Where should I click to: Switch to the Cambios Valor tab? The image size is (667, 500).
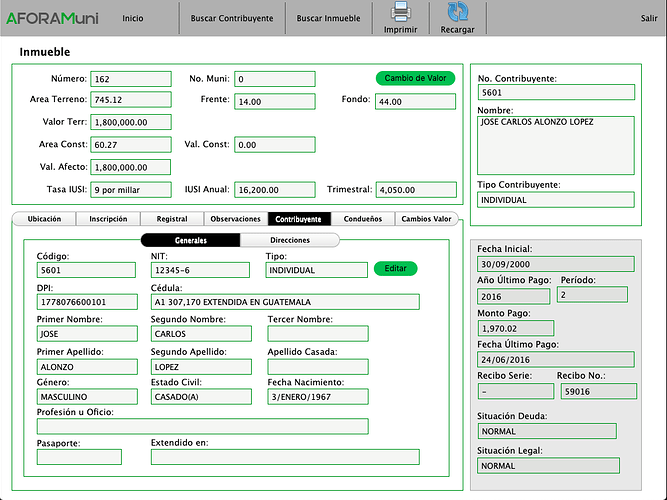tap(427, 219)
